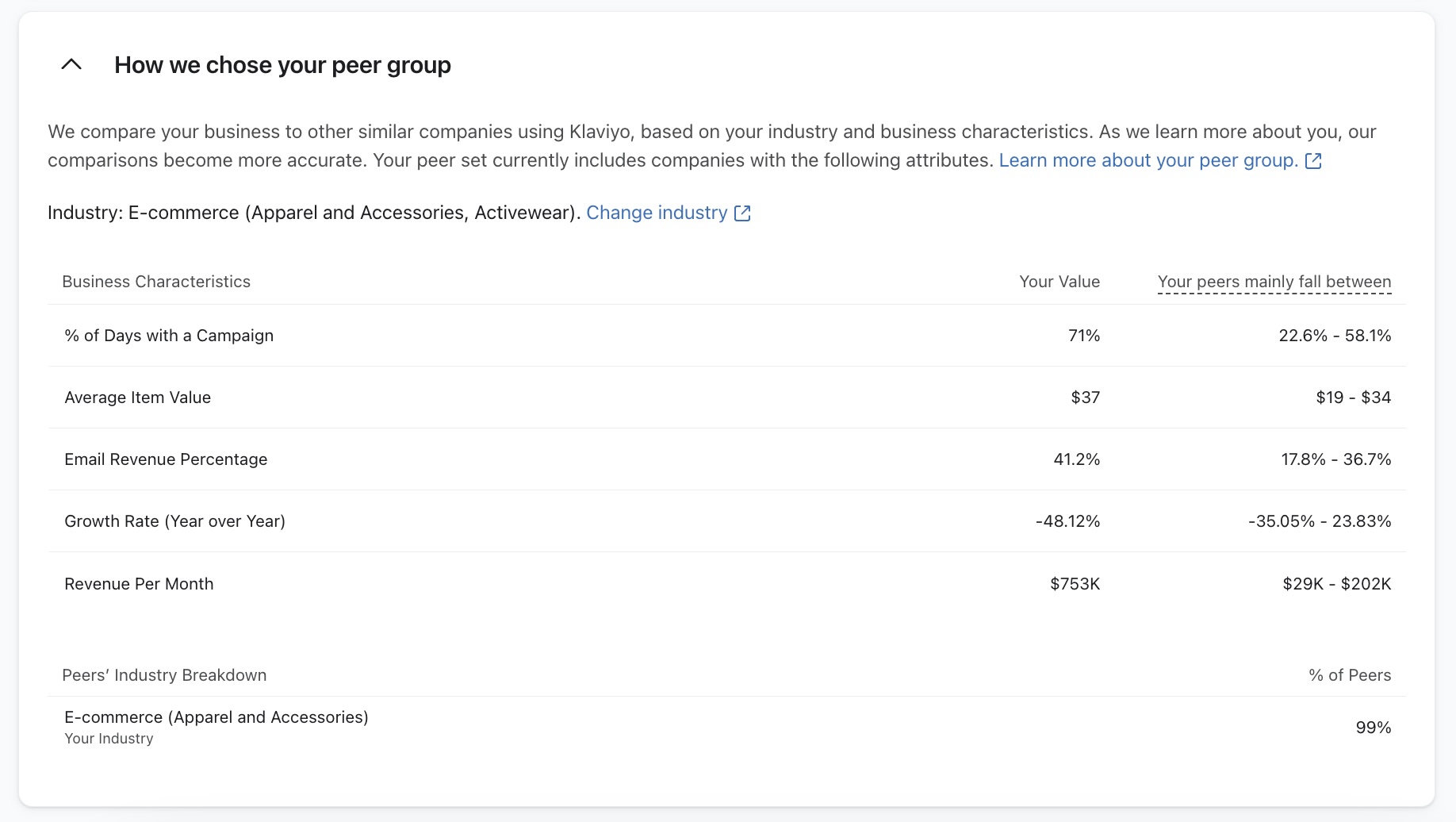
Task: Select Growth Rate (Year over Year) label
Action: 174,521
